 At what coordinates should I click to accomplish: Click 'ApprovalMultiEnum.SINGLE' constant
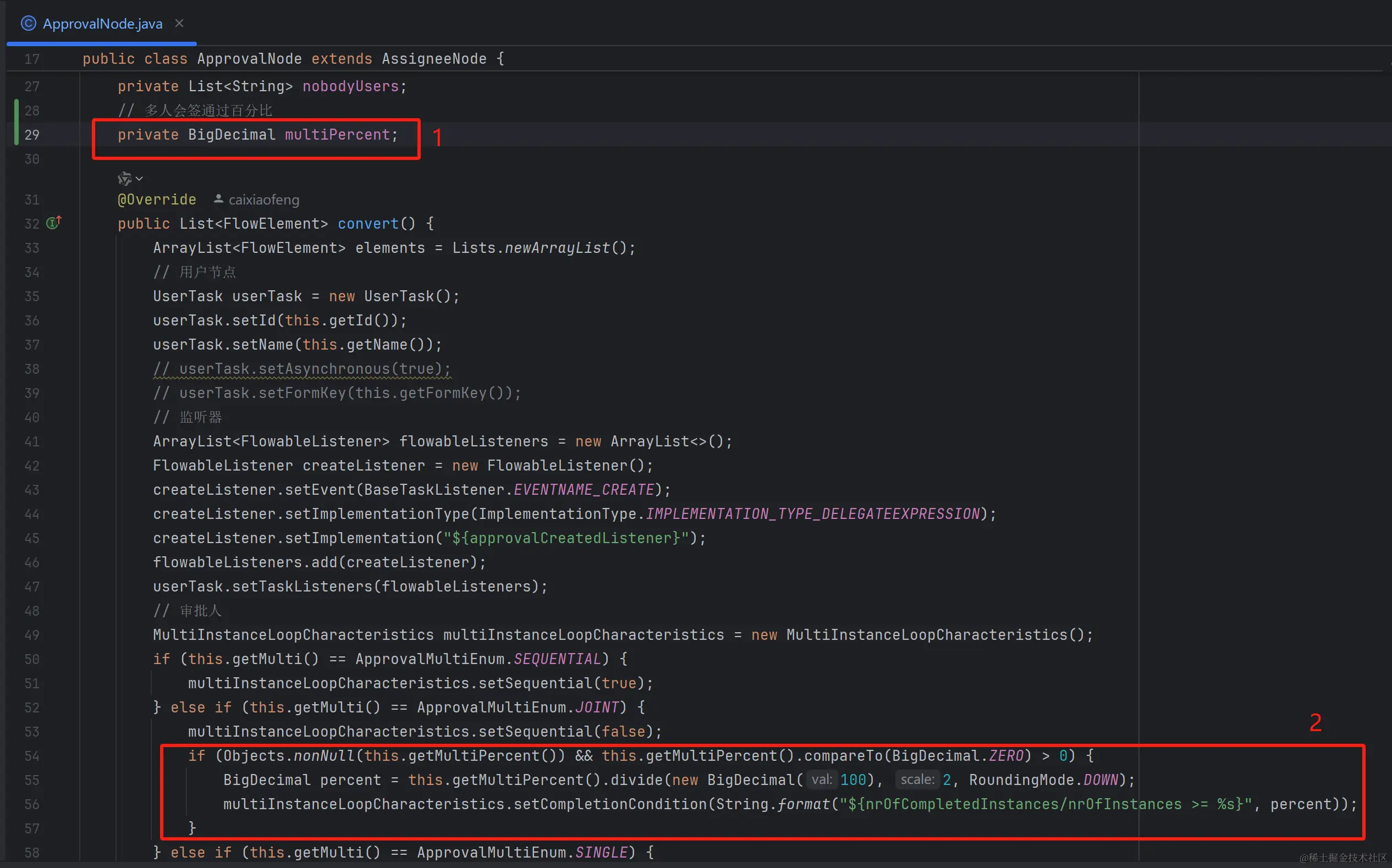tap(522, 853)
